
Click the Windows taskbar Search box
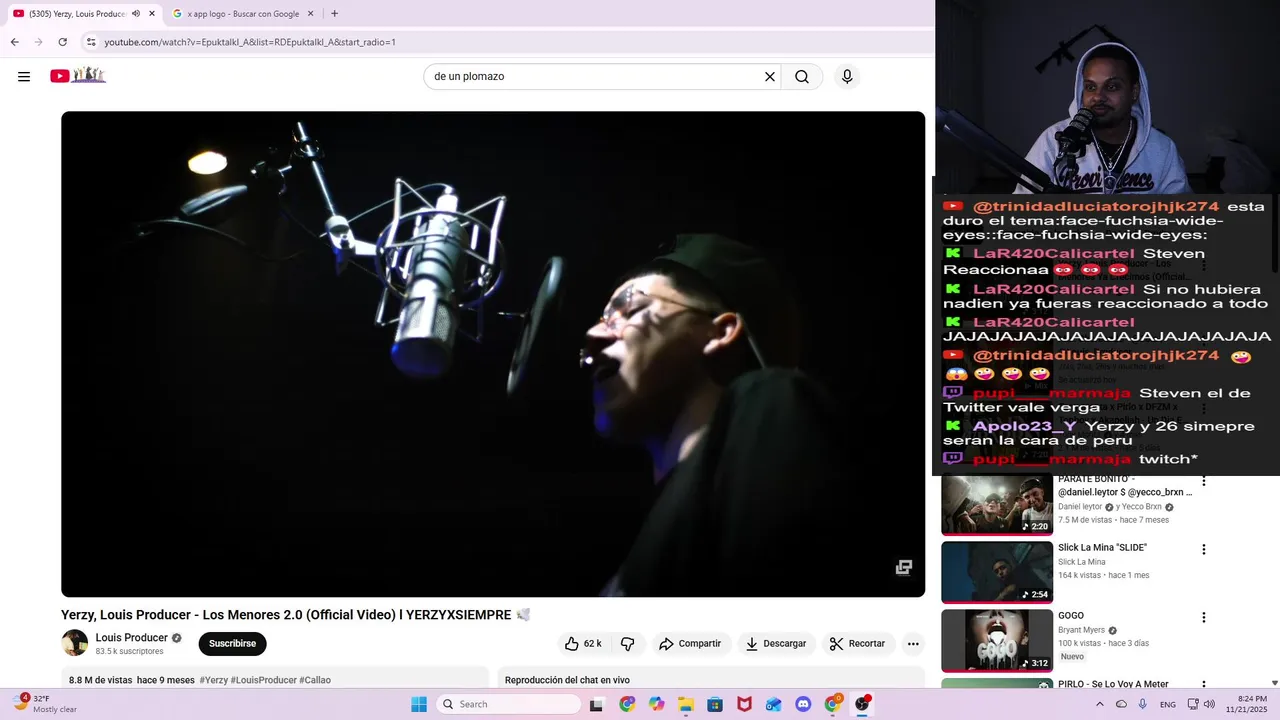click(x=509, y=704)
